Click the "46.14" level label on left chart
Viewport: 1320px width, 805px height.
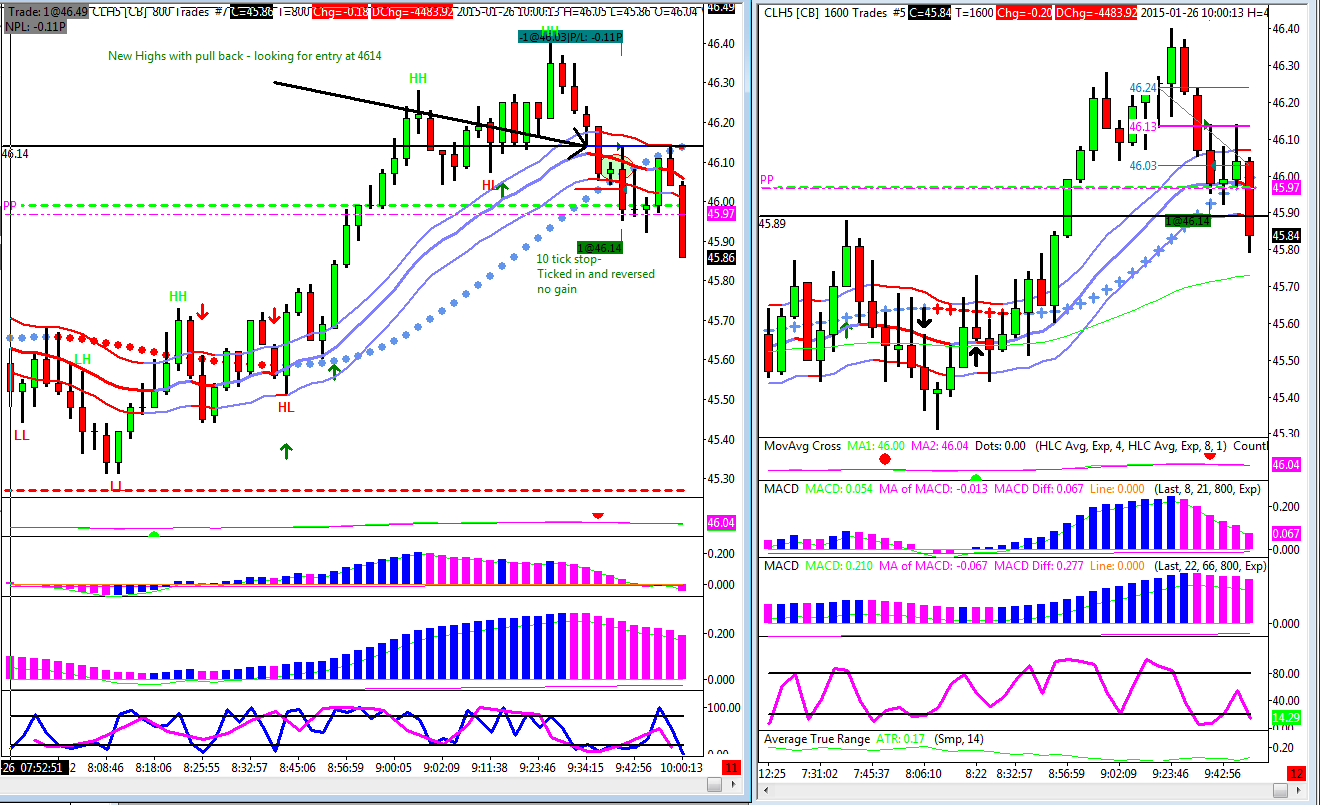[x=15, y=154]
